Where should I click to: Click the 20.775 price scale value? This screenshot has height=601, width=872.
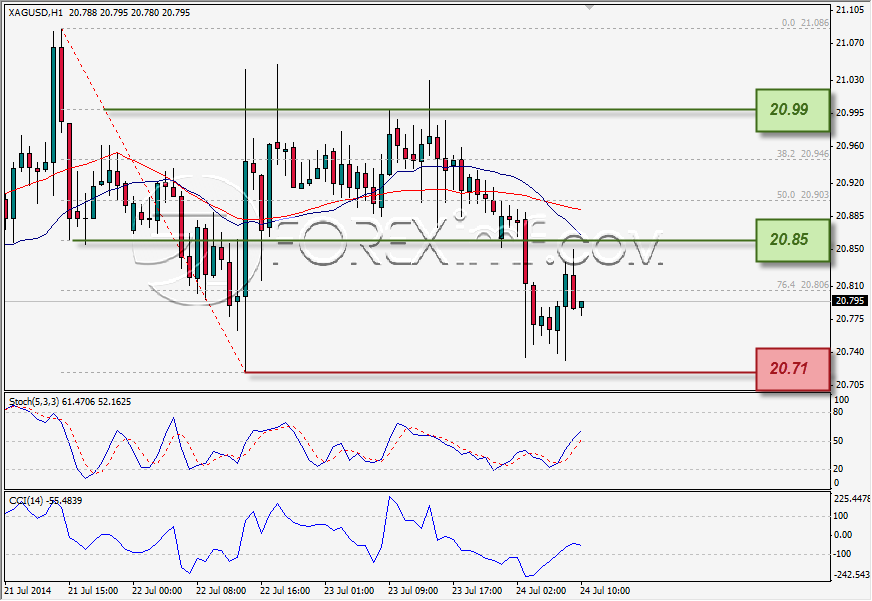pos(850,319)
